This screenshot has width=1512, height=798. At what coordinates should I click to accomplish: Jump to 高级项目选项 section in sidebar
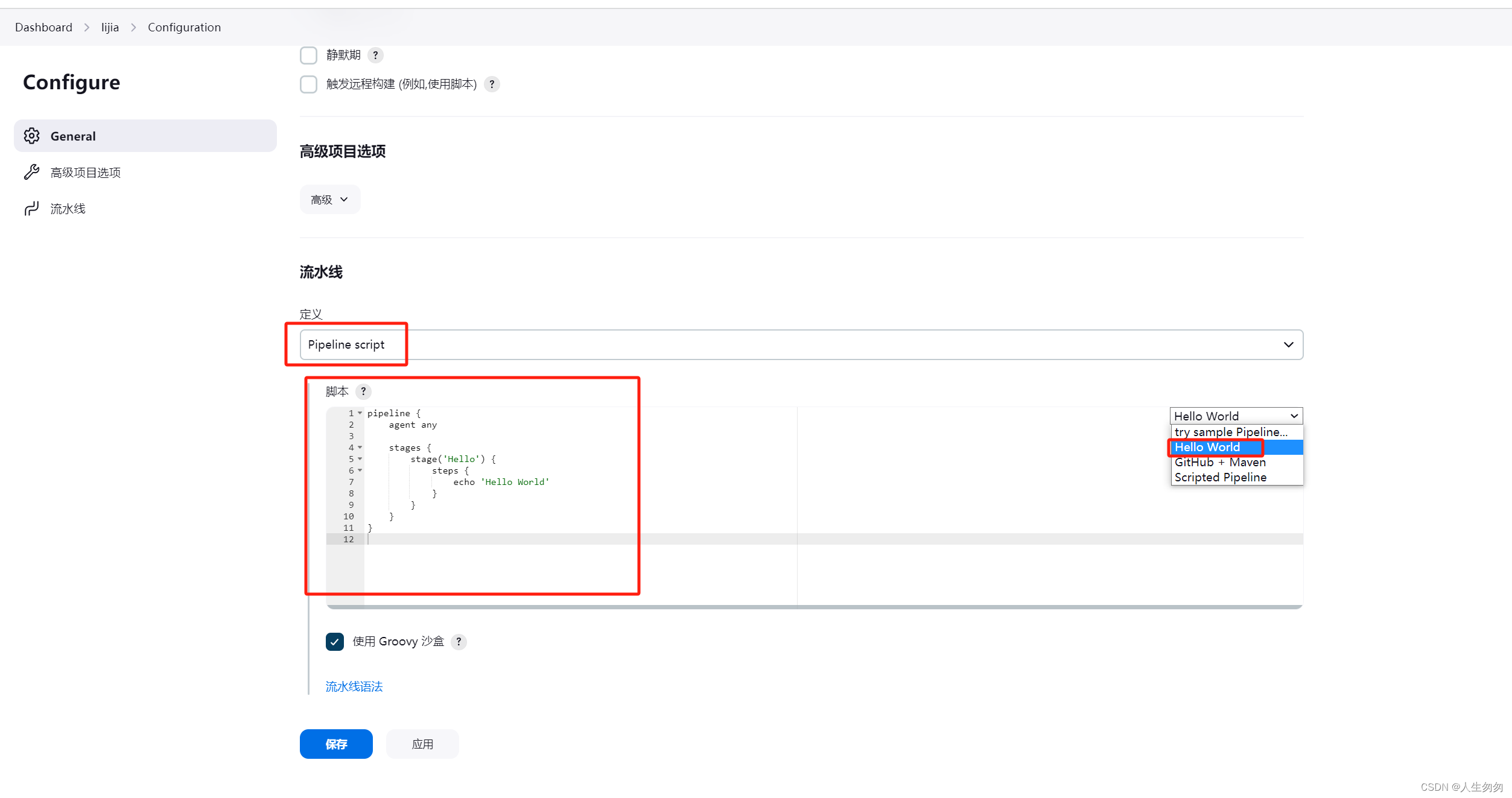145,173
